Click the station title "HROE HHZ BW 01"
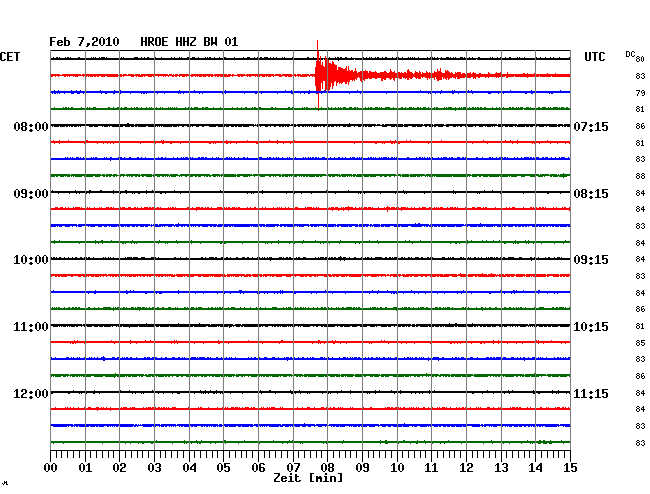This screenshot has width=650, height=494. [x=189, y=42]
